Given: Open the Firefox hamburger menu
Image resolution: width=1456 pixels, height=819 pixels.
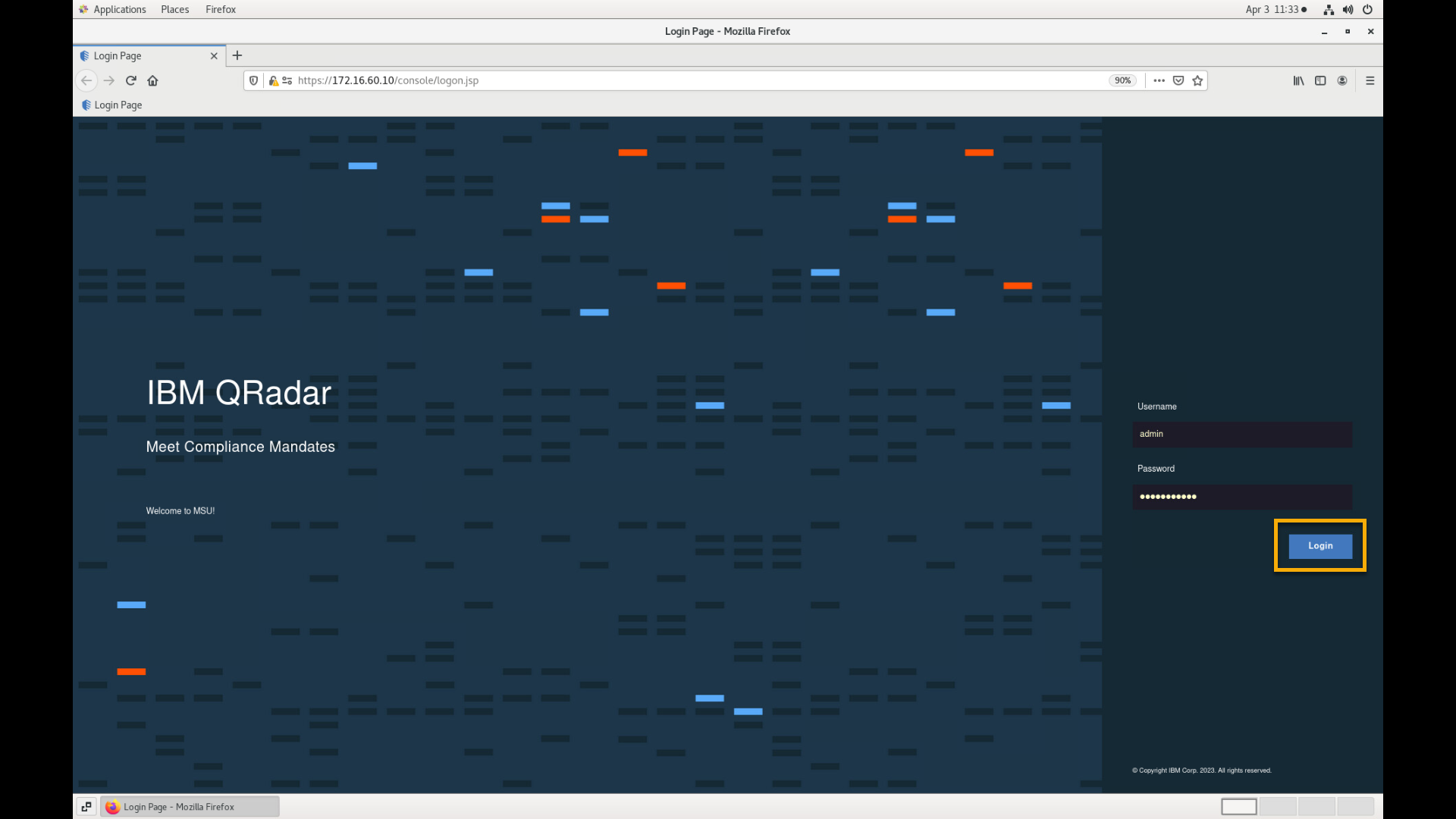Looking at the screenshot, I should click(1370, 80).
